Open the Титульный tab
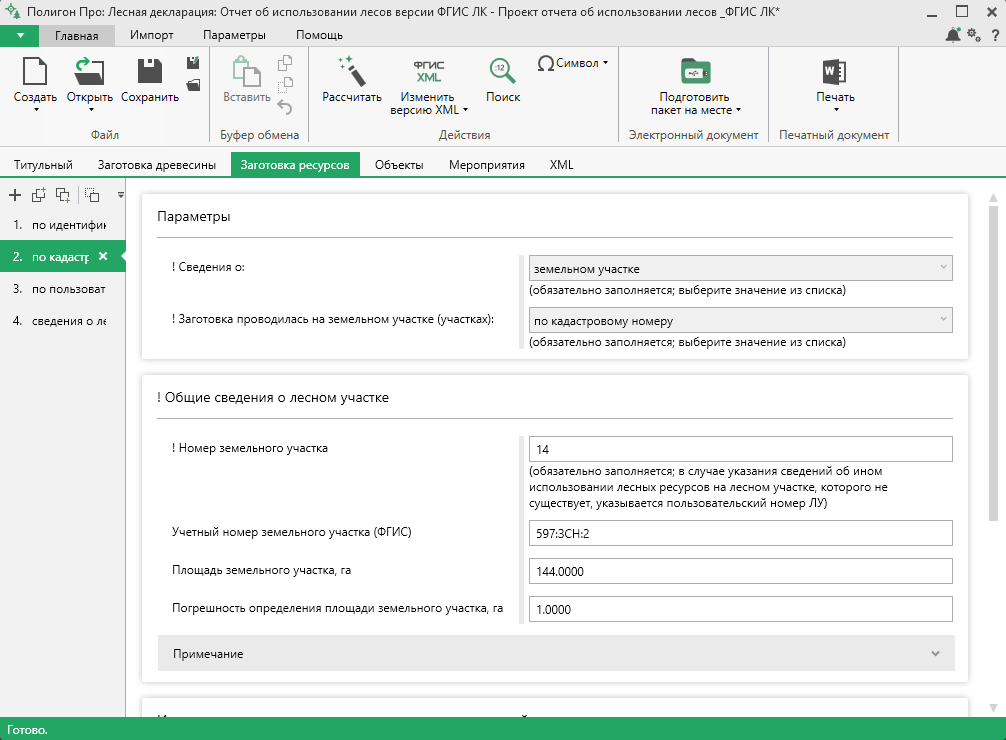This screenshot has width=1006, height=740. (44, 164)
